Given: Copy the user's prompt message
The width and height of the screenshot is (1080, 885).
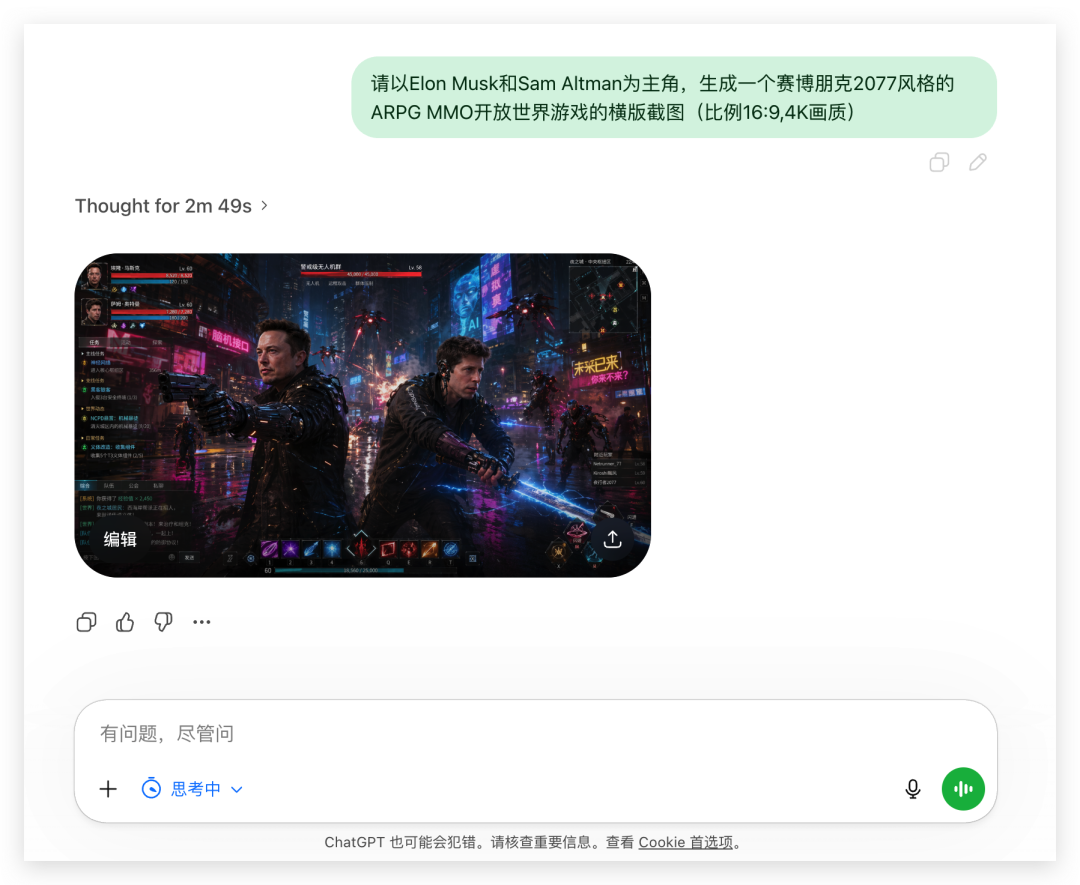Looking at the screenshot, I should [x=939, y=162].
